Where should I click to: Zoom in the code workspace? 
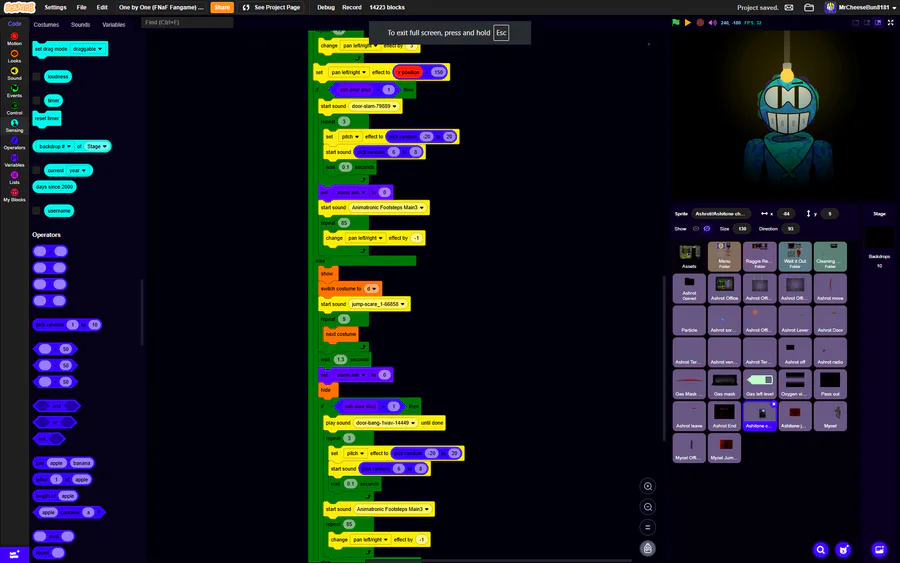tap(648, 486)
